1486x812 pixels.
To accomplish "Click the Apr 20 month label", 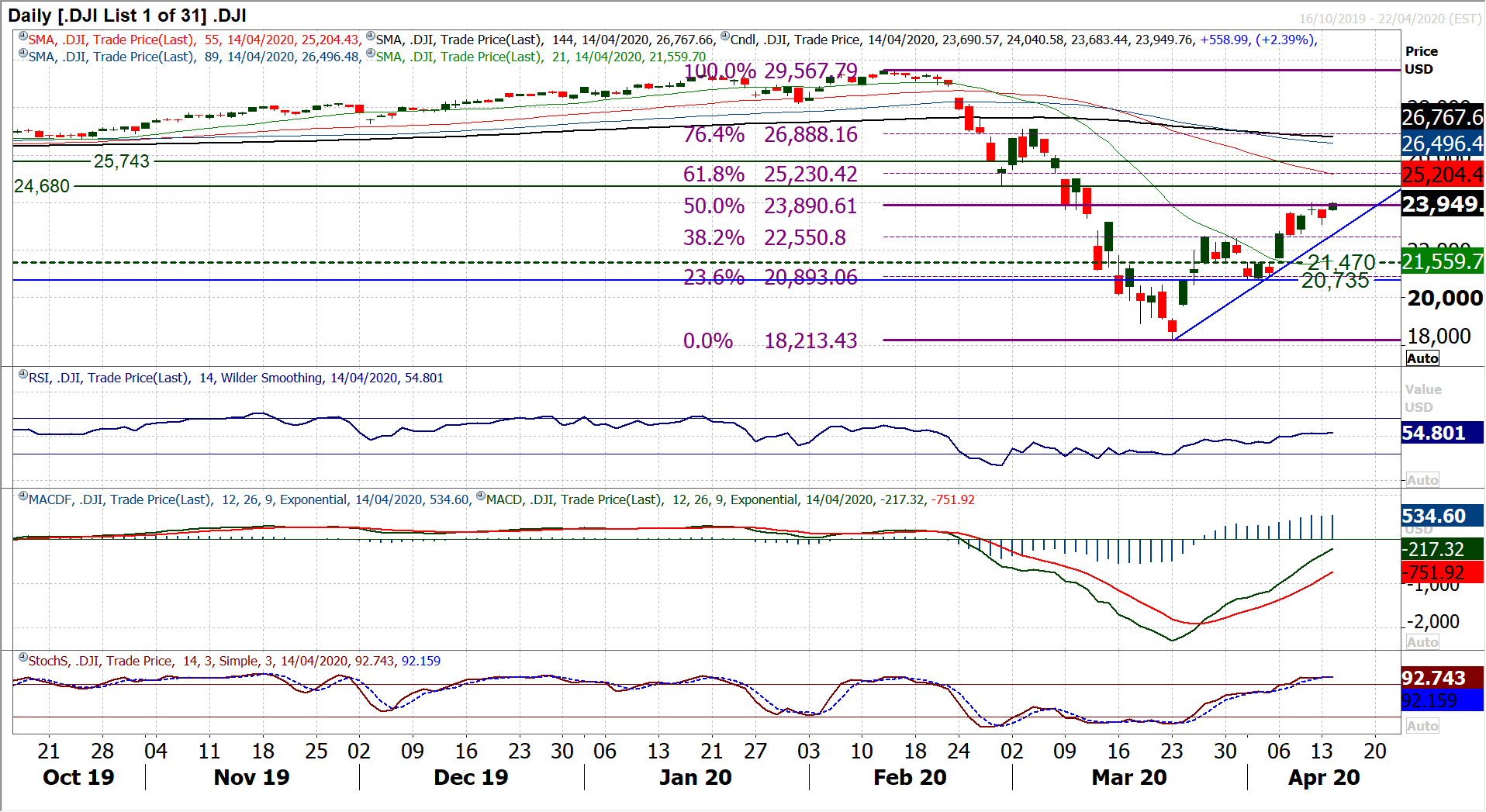I will [1324, 777].
